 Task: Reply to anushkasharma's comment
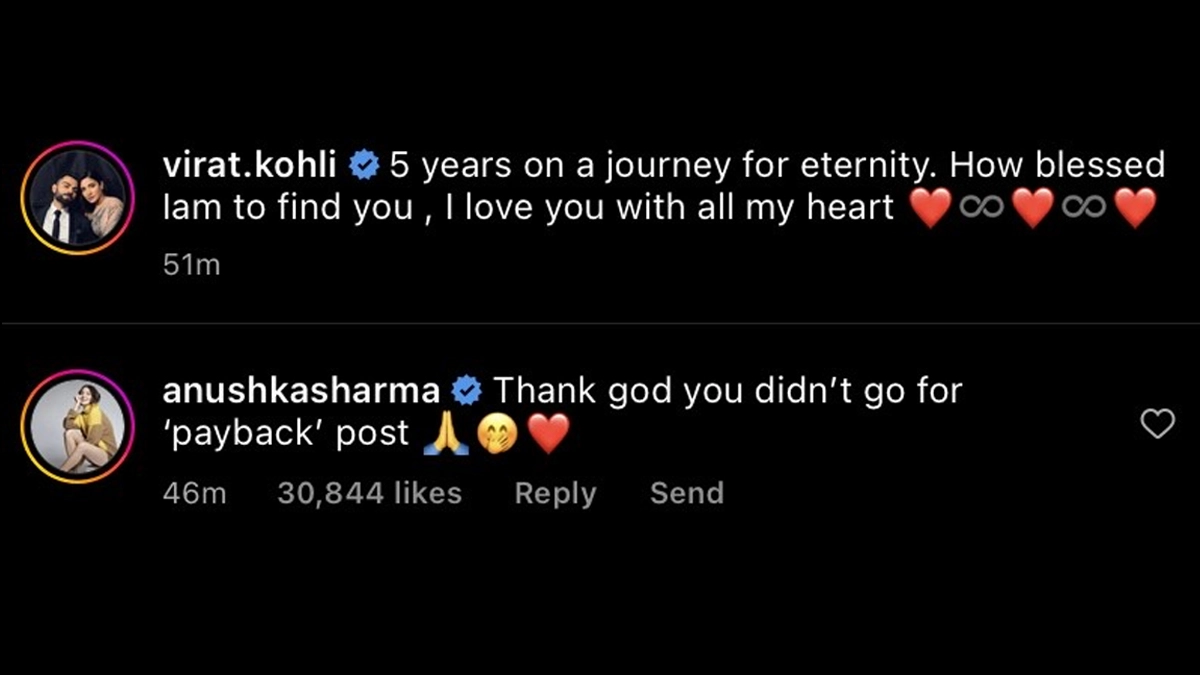click(x=555, y=493)
